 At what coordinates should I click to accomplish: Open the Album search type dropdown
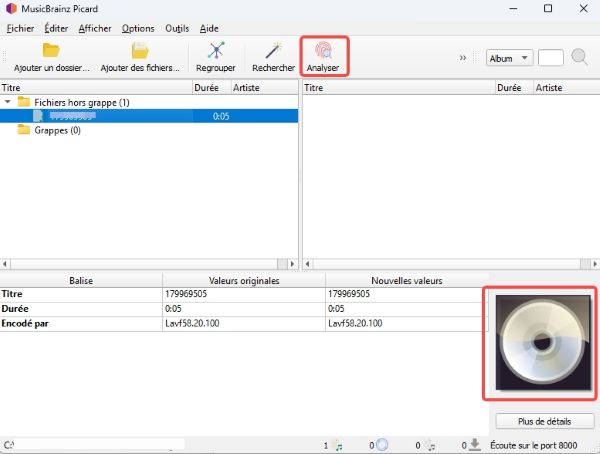(x=509, y=58)
